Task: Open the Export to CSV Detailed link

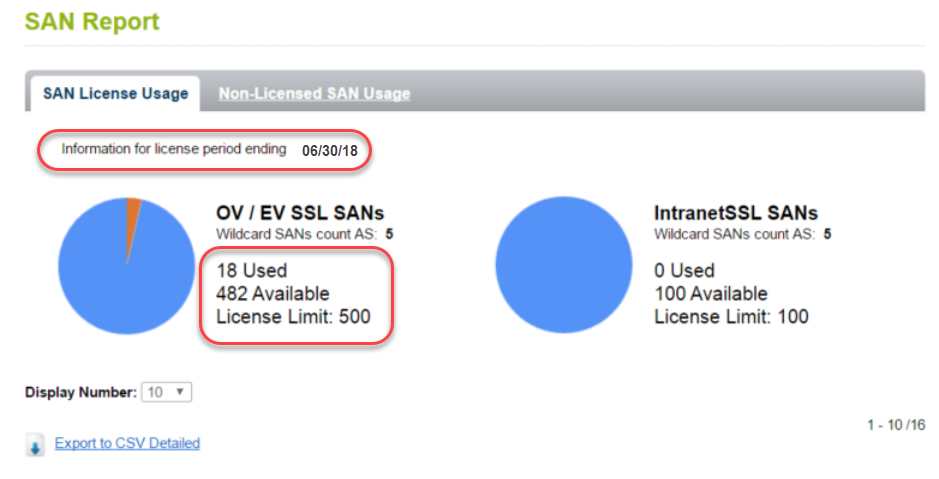Action: [127, 443]
